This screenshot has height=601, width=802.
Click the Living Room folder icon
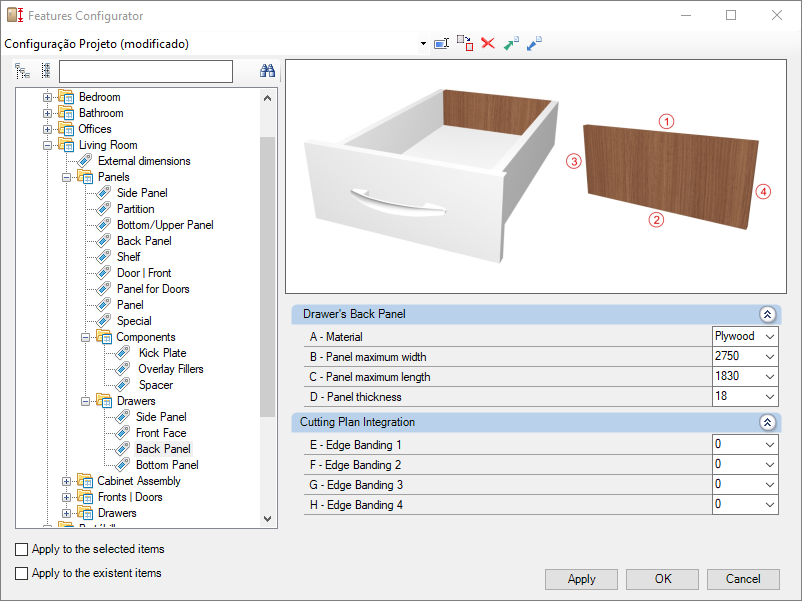click(65, 145)
